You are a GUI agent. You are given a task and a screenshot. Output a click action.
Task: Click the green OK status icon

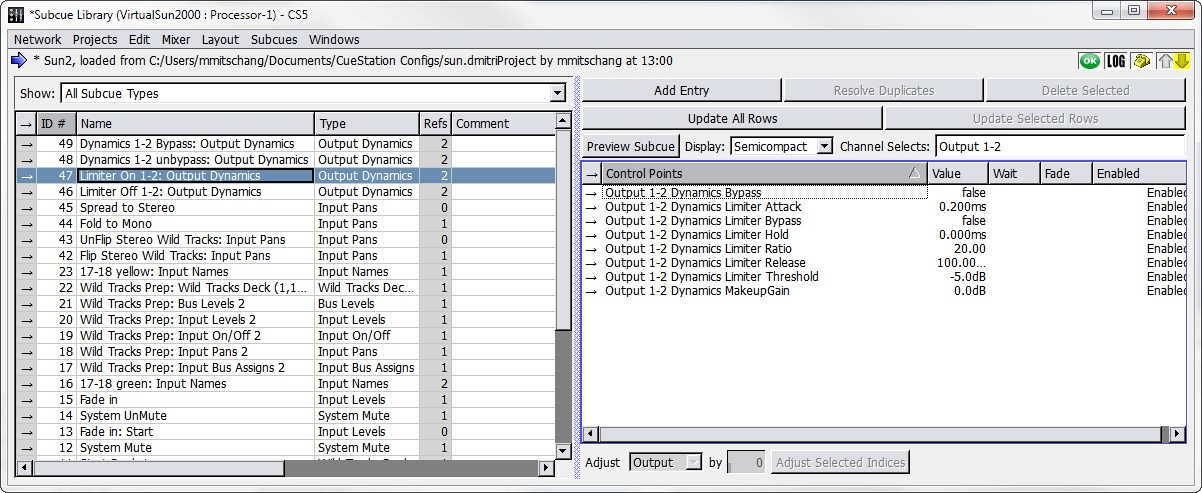click(x=1089, y=61)
